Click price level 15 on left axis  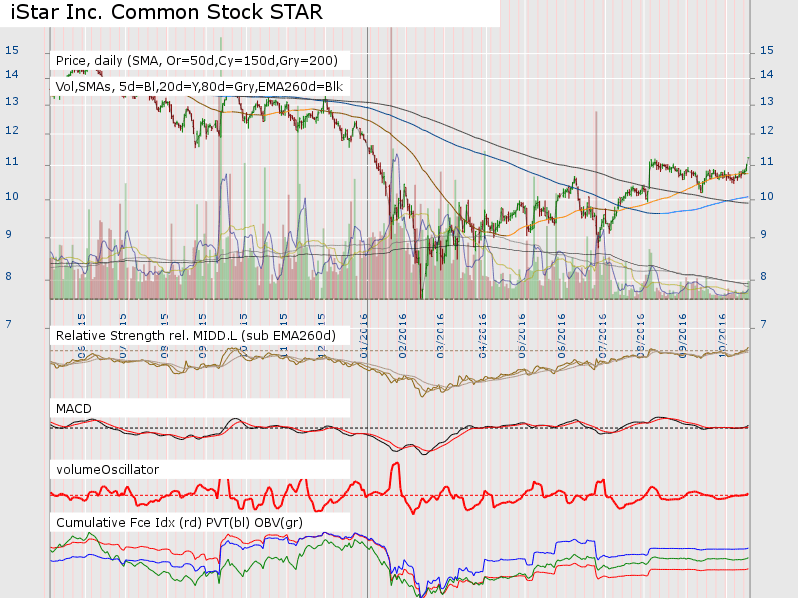[12, 50]
